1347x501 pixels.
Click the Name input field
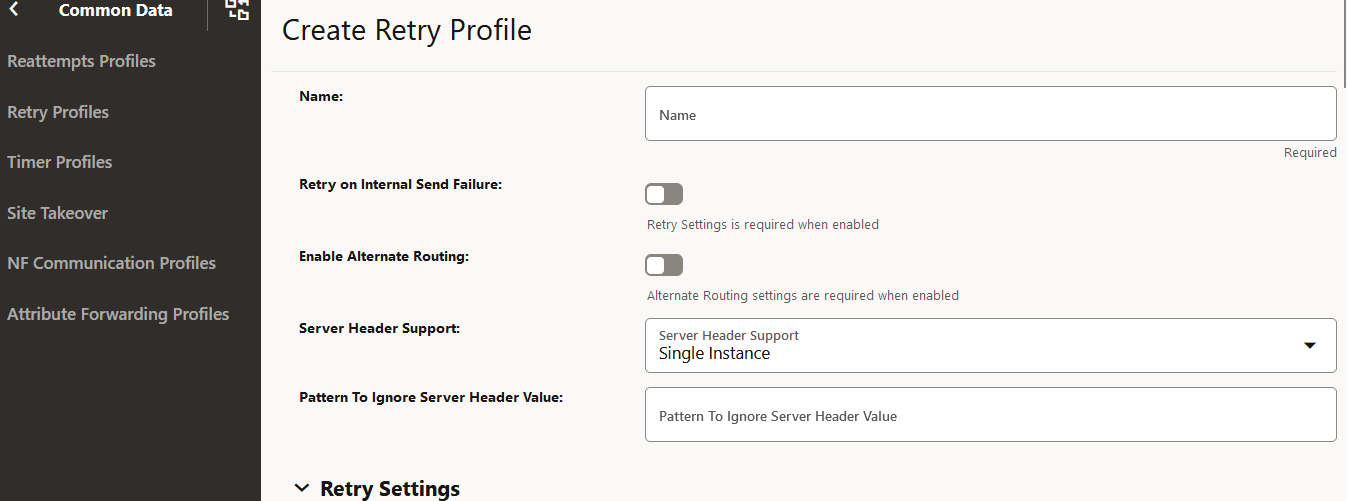click(x=990, y=114)
